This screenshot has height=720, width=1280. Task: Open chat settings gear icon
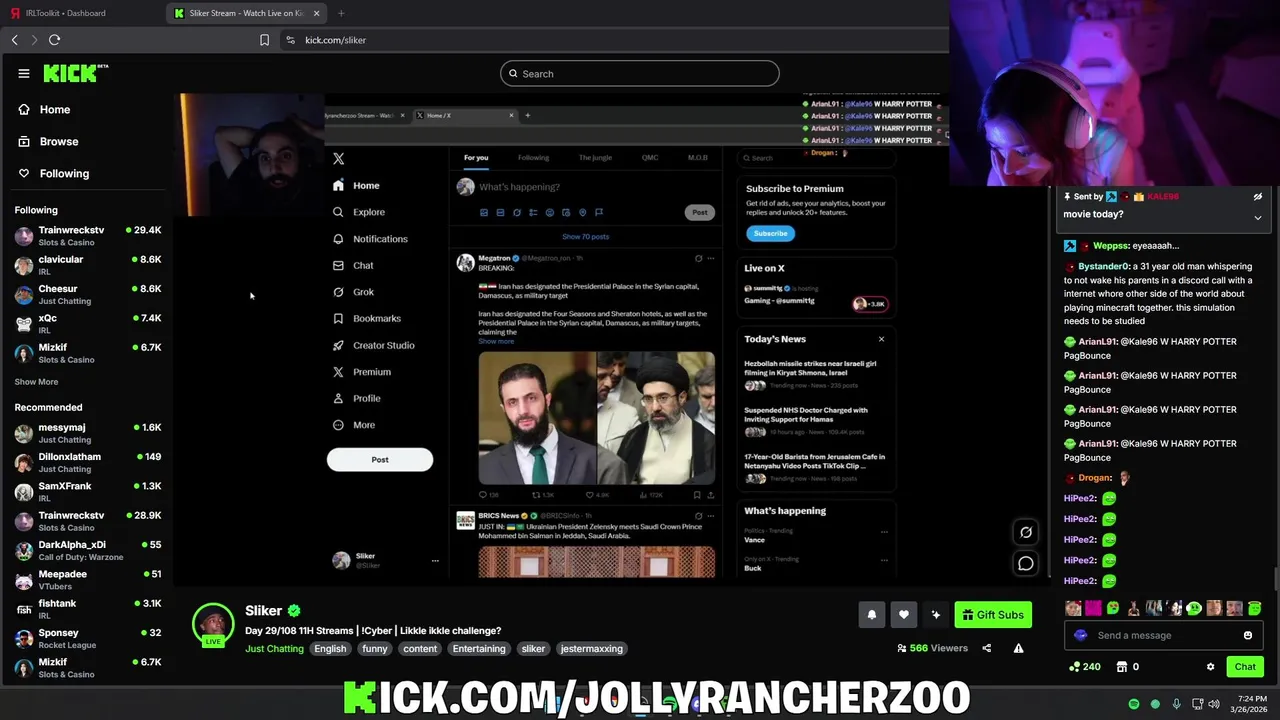pos(1210,667)
